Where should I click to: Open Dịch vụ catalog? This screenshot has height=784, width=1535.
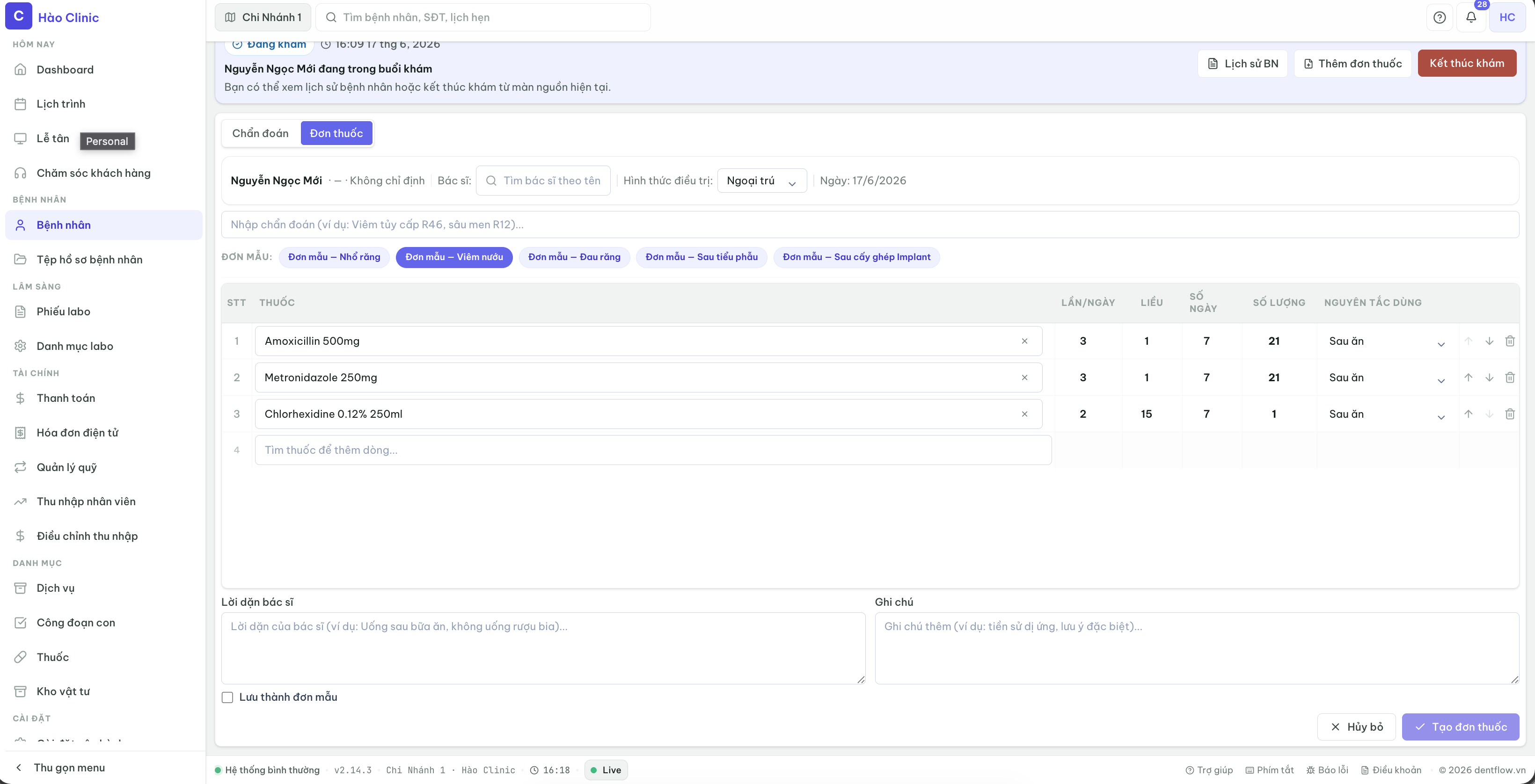[x=104, y=588]
